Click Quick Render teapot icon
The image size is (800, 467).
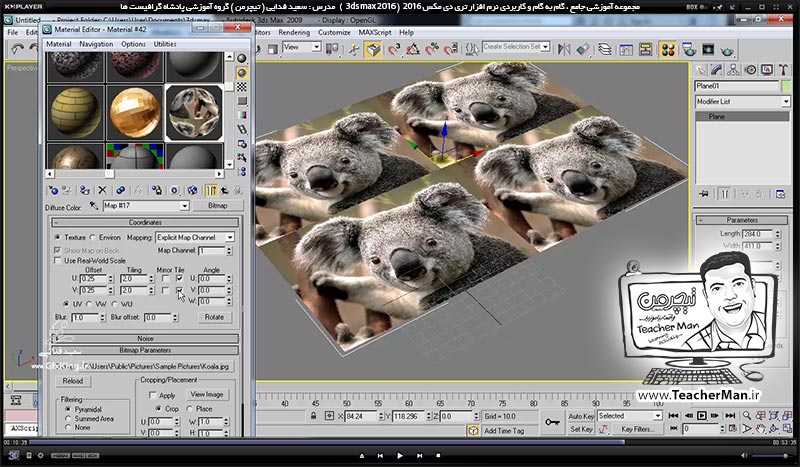coord(728,50)
